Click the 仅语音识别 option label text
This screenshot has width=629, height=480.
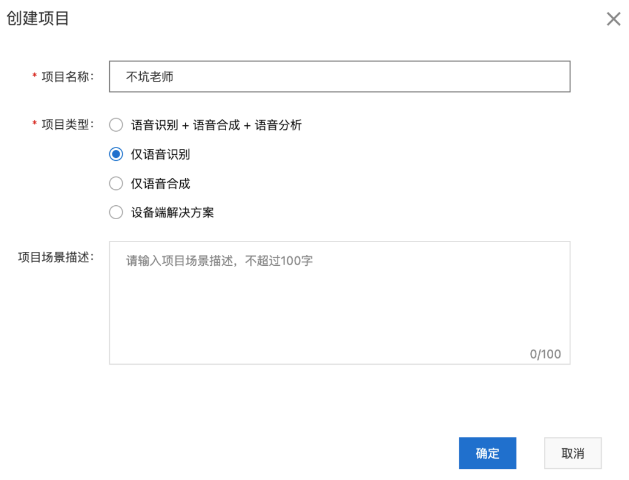160,154
